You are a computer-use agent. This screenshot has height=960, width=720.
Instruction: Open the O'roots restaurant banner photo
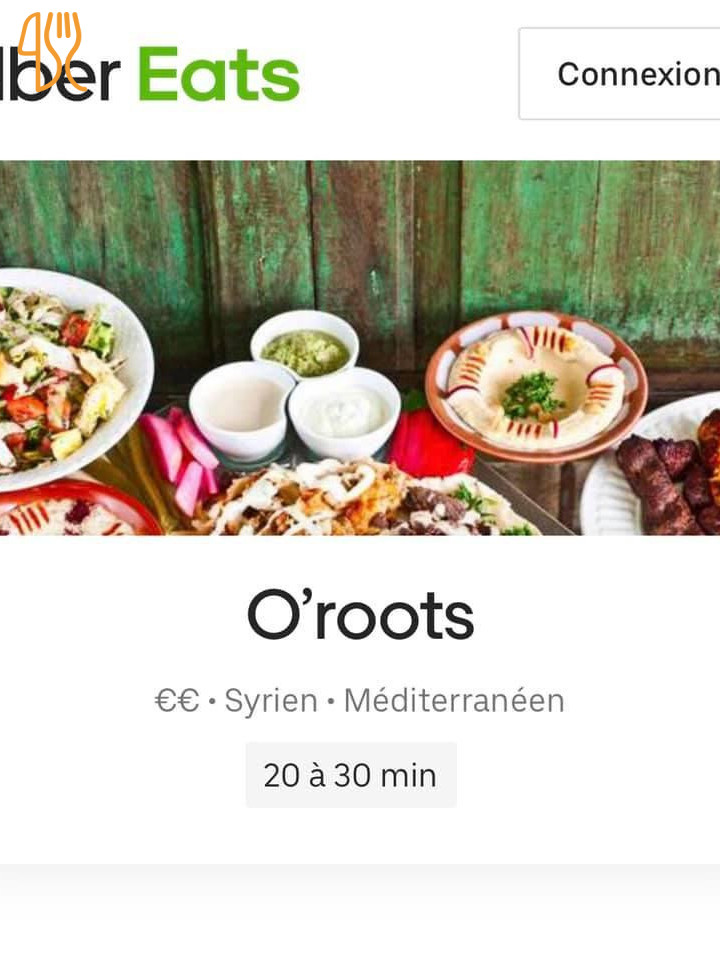point(360,348)
